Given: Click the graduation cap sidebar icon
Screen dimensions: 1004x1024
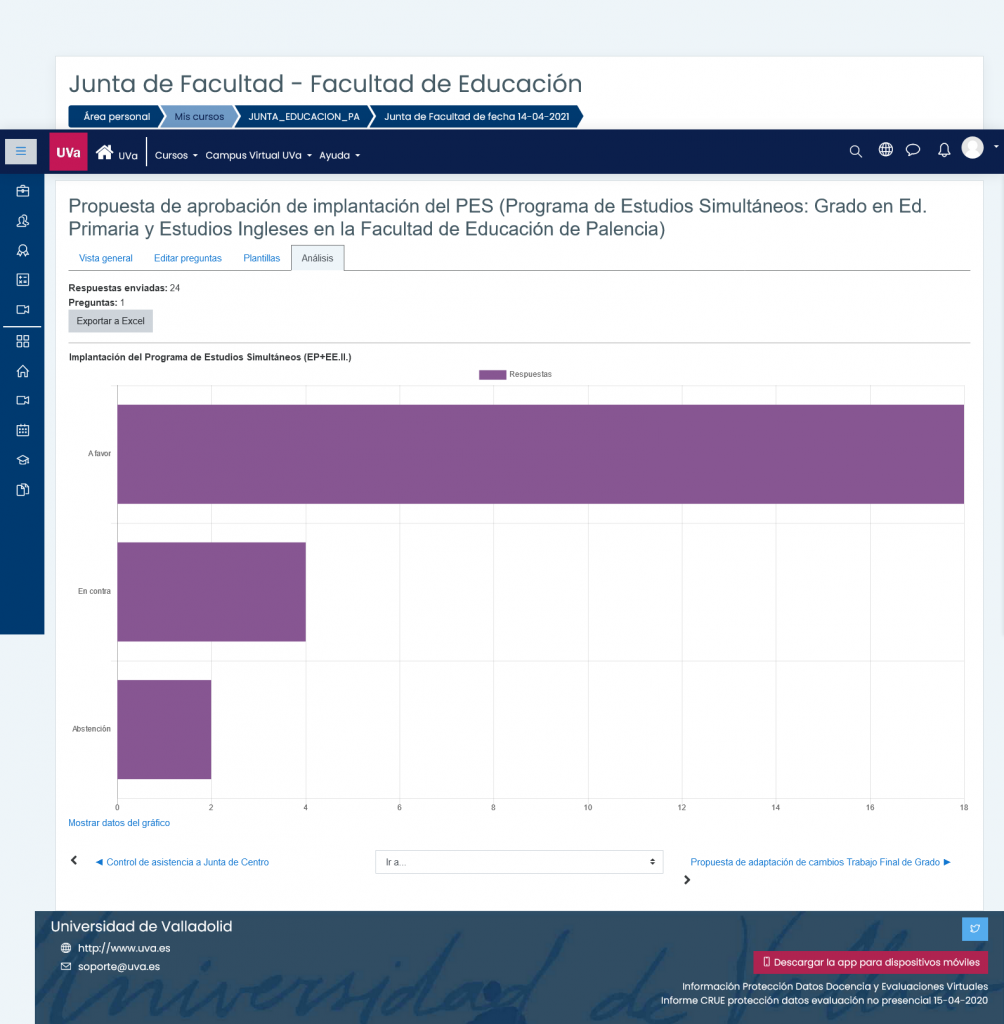Looking at the screenshot, I should point(23,460).
